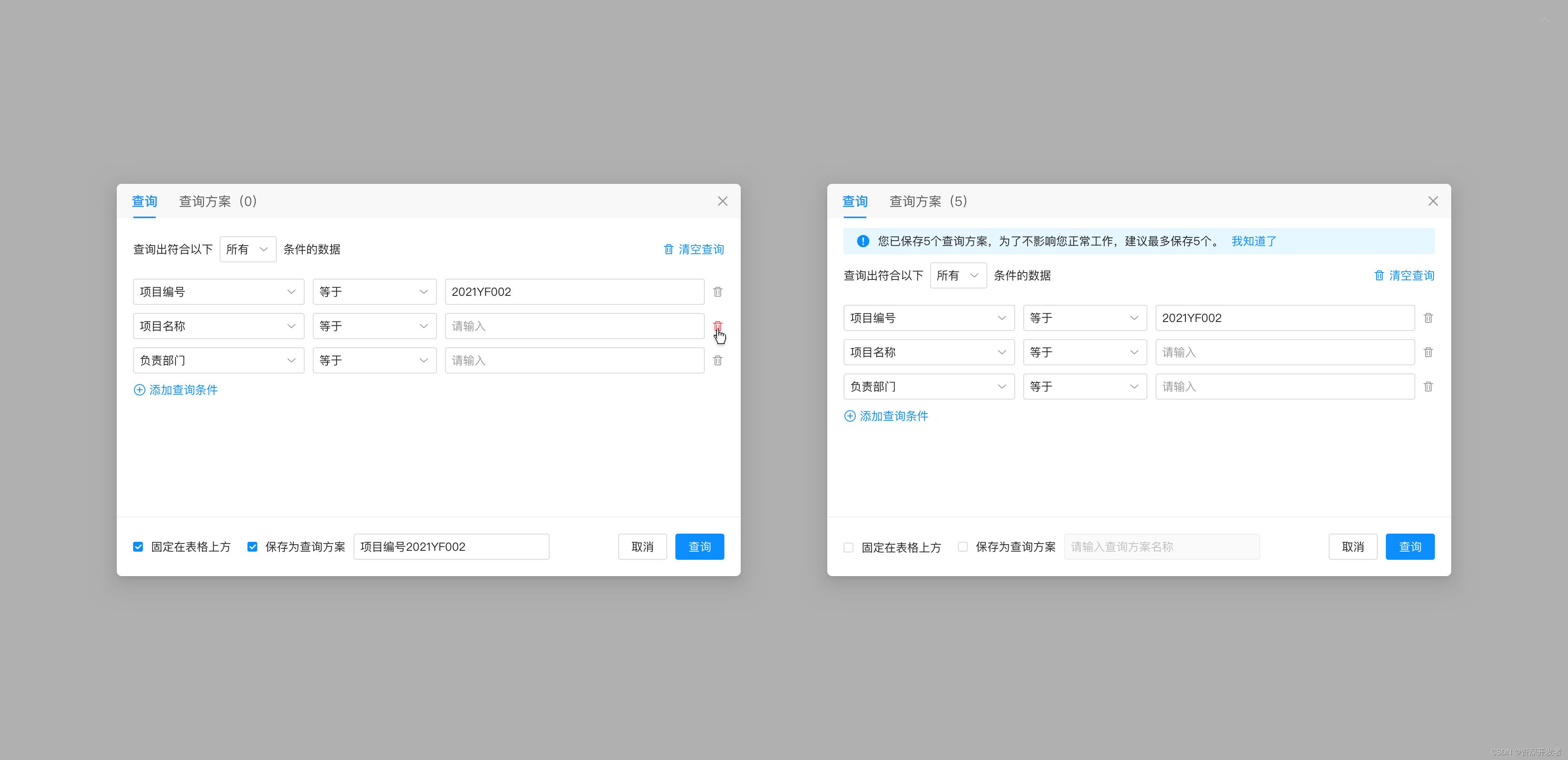Open 等于 operator dropdown for 负责部门 right dialog
This screenshot has width=1568, height=760.
tap(1085, 387)
